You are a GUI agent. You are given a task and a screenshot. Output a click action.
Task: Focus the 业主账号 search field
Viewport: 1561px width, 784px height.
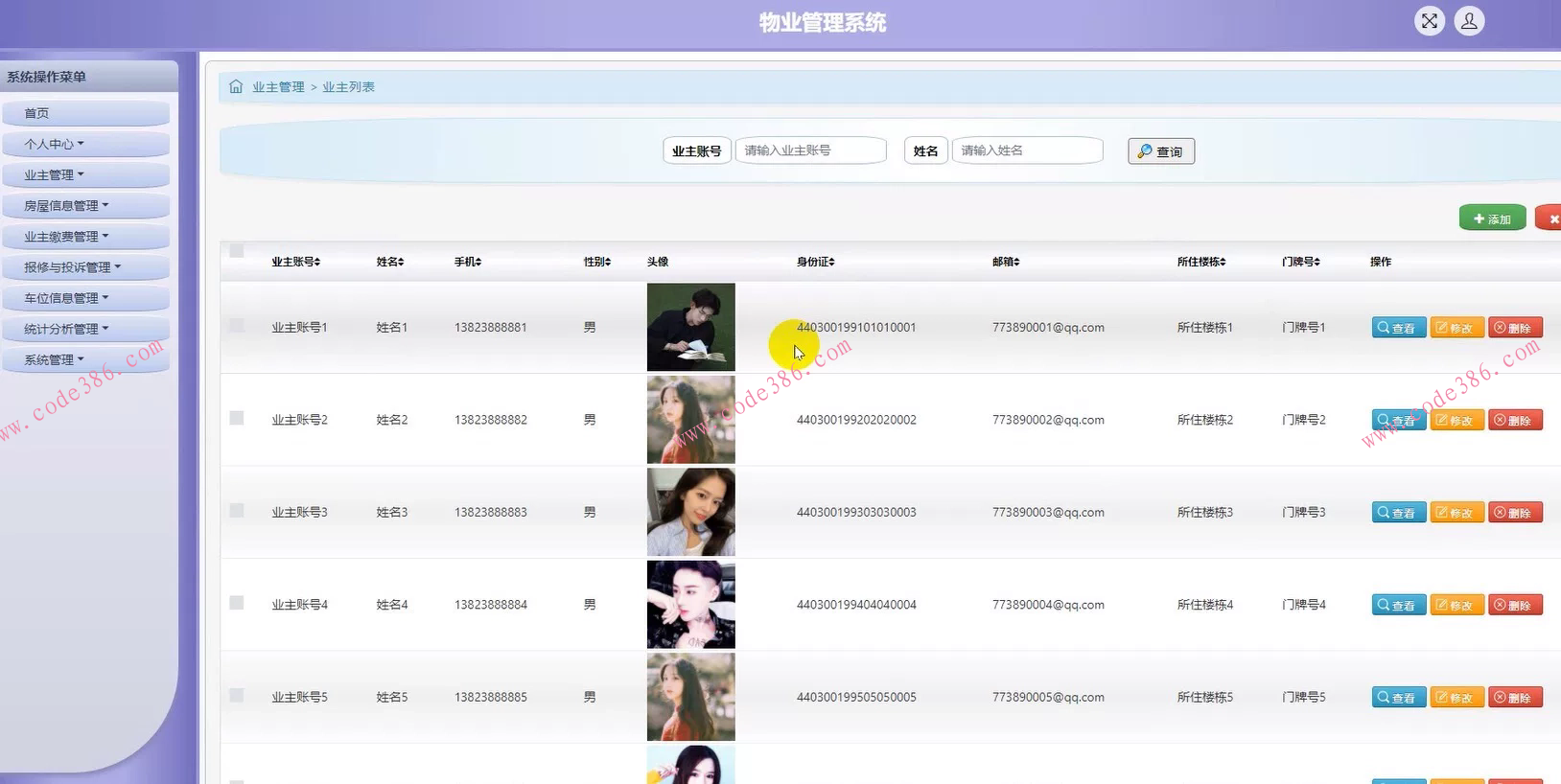(x=810, y=150)
